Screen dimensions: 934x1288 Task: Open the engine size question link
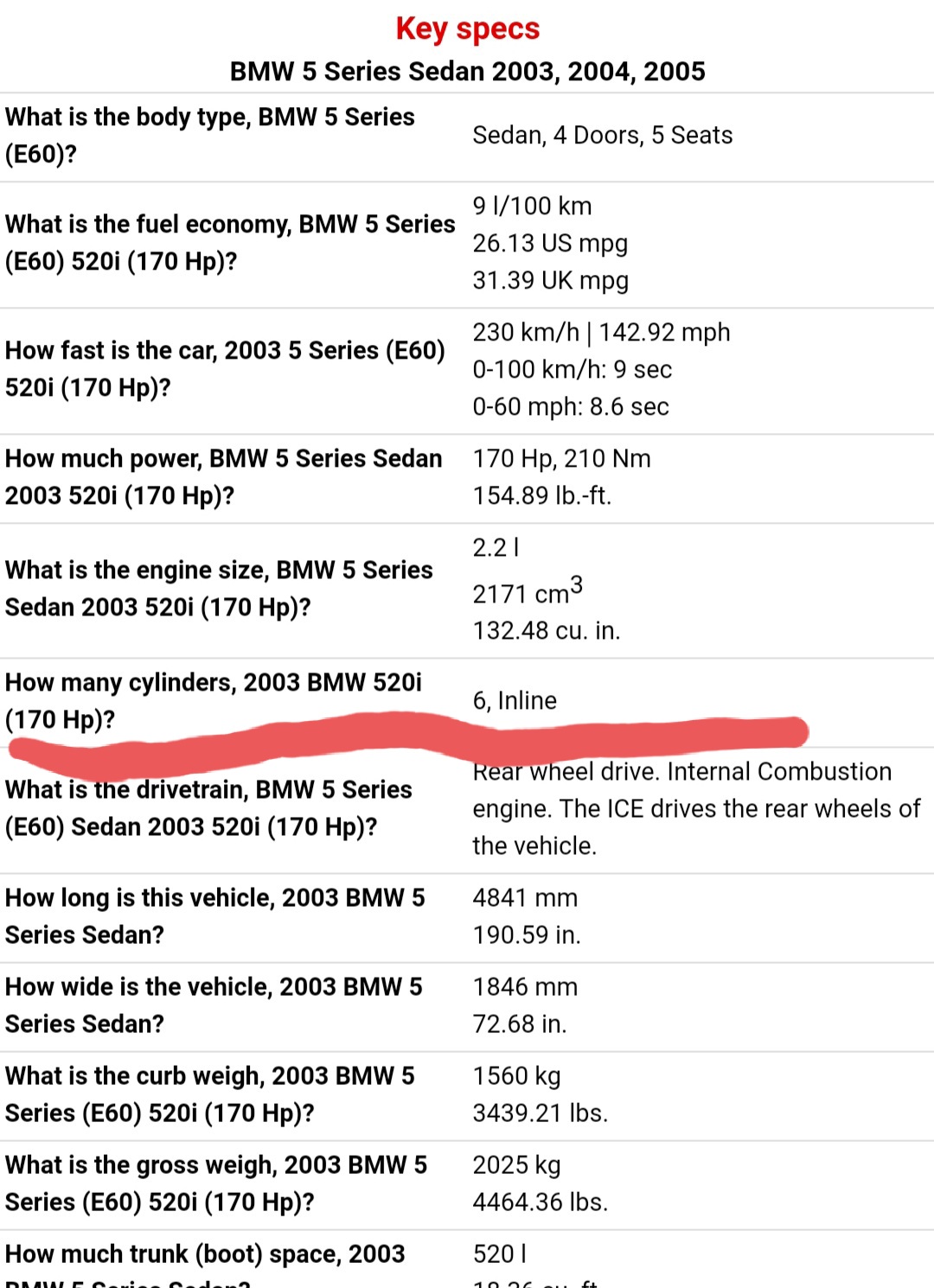(219, 588)
